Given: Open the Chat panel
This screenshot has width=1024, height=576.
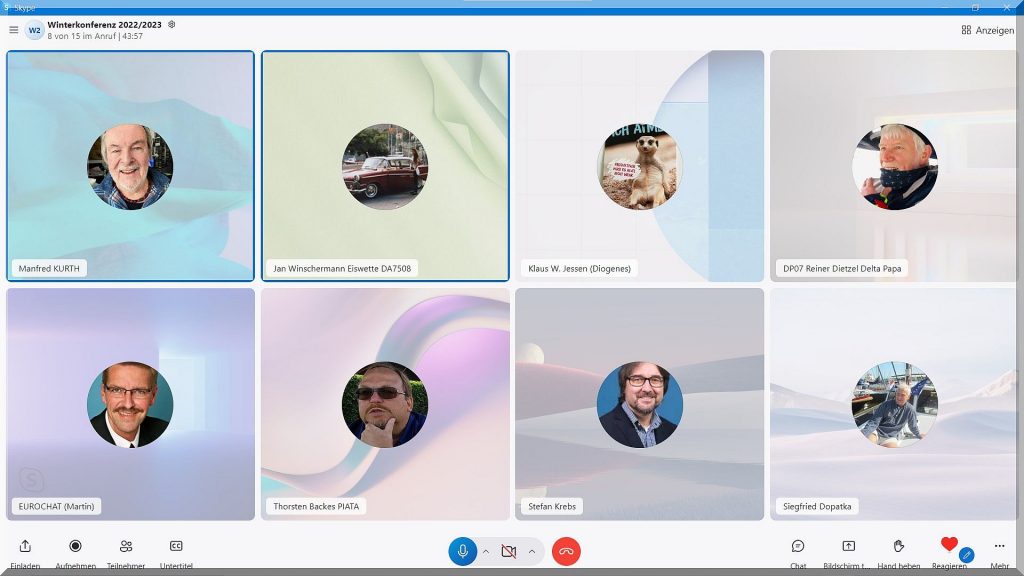Looking at the screenshot, I should coord(798,546).
